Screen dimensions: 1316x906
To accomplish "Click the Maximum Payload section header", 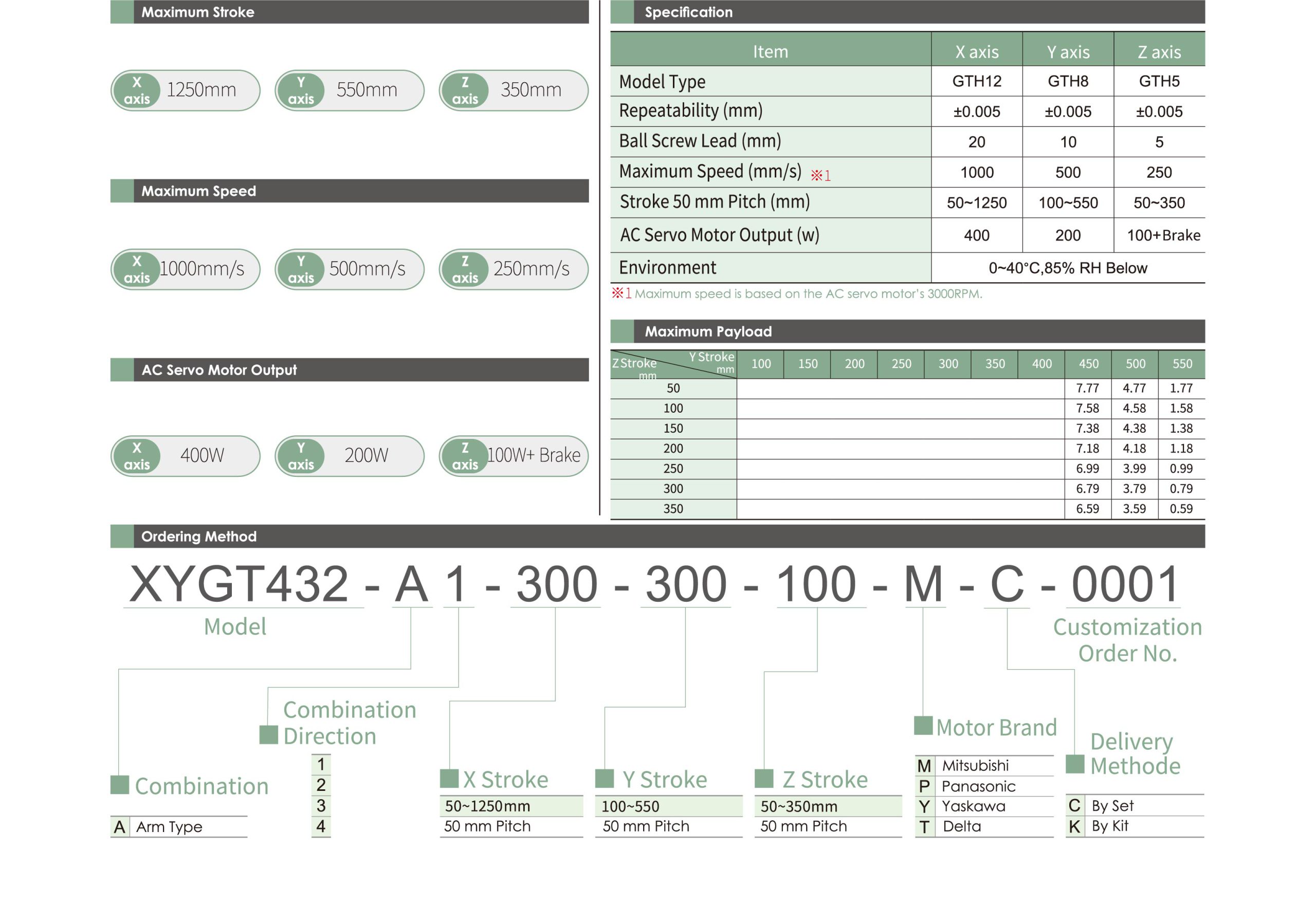I will (x=707, y=331).
